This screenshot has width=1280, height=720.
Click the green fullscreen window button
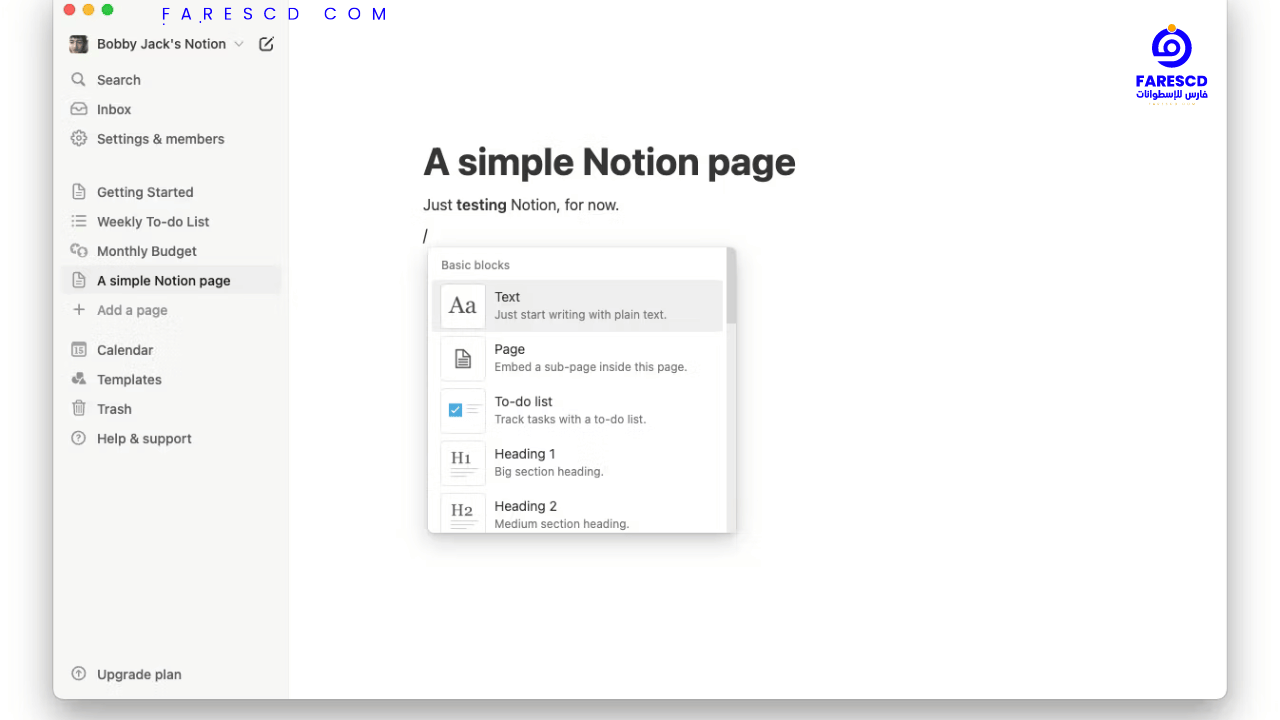pyautogui.click(x=107, y=10)
